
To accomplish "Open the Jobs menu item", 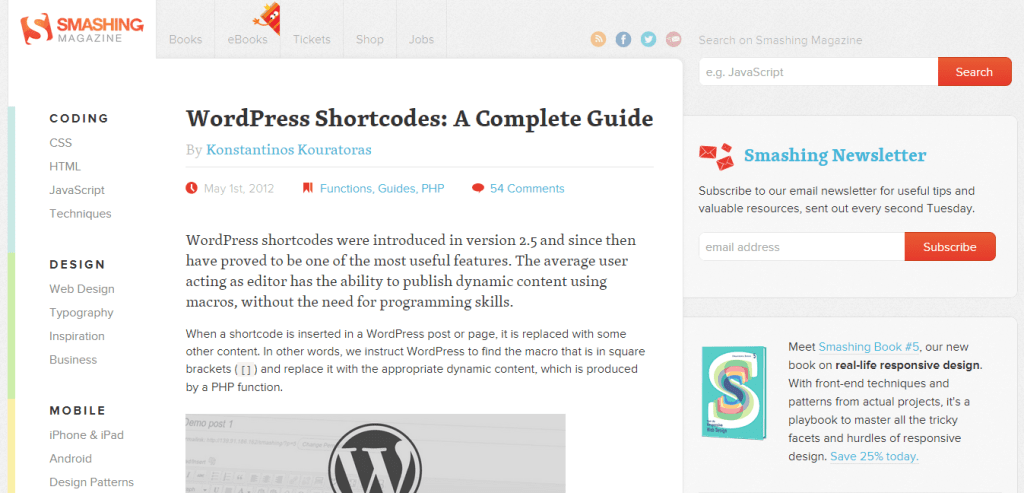I will (421, 39).
